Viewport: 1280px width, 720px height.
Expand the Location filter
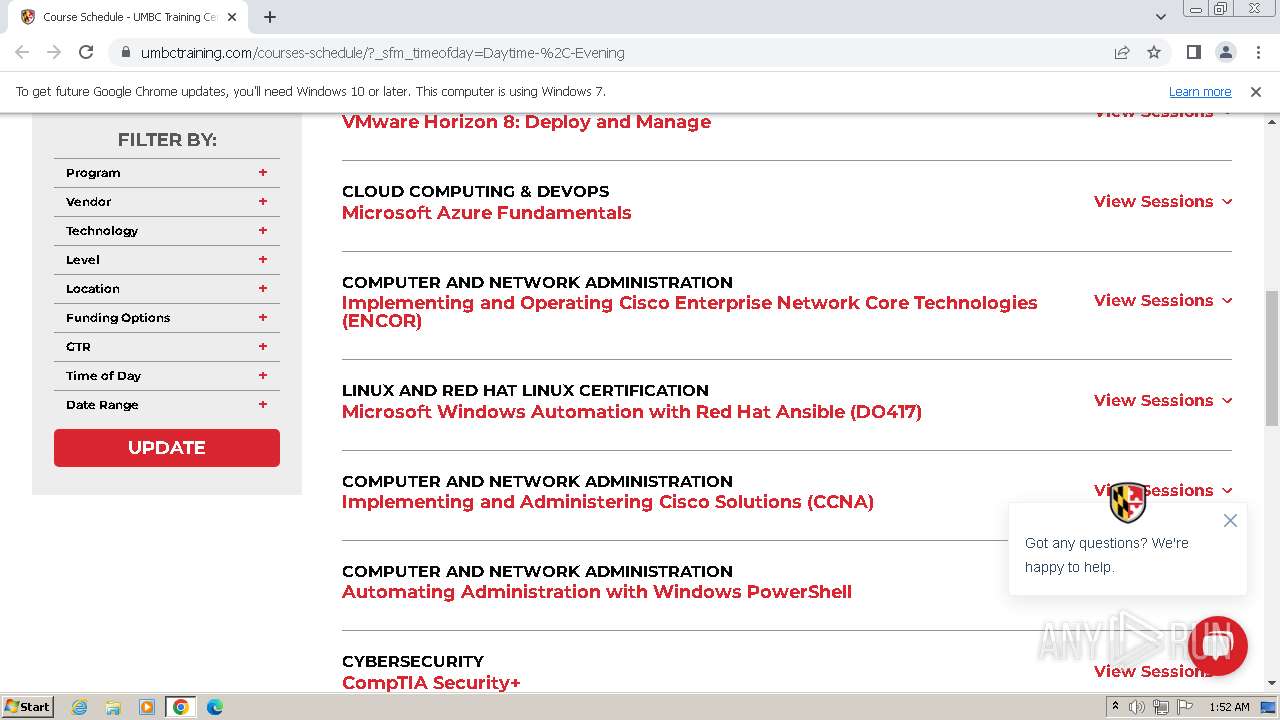click(167, 289)
